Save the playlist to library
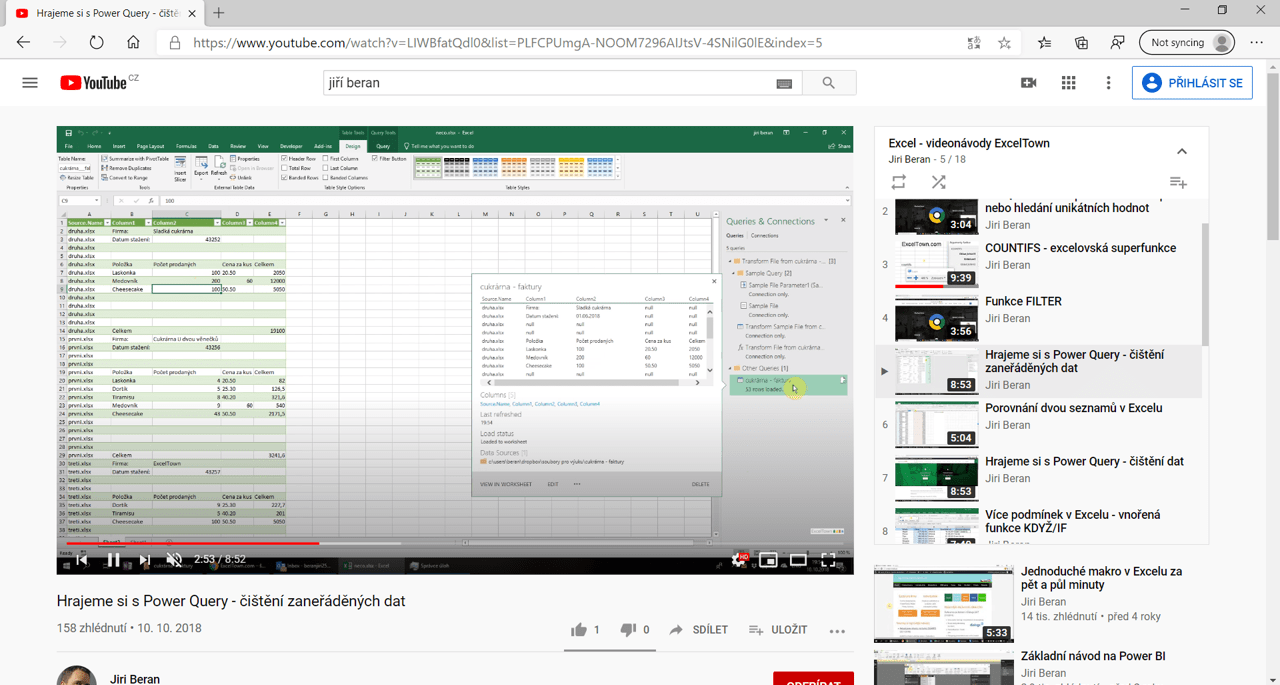 pos(1178,182)
